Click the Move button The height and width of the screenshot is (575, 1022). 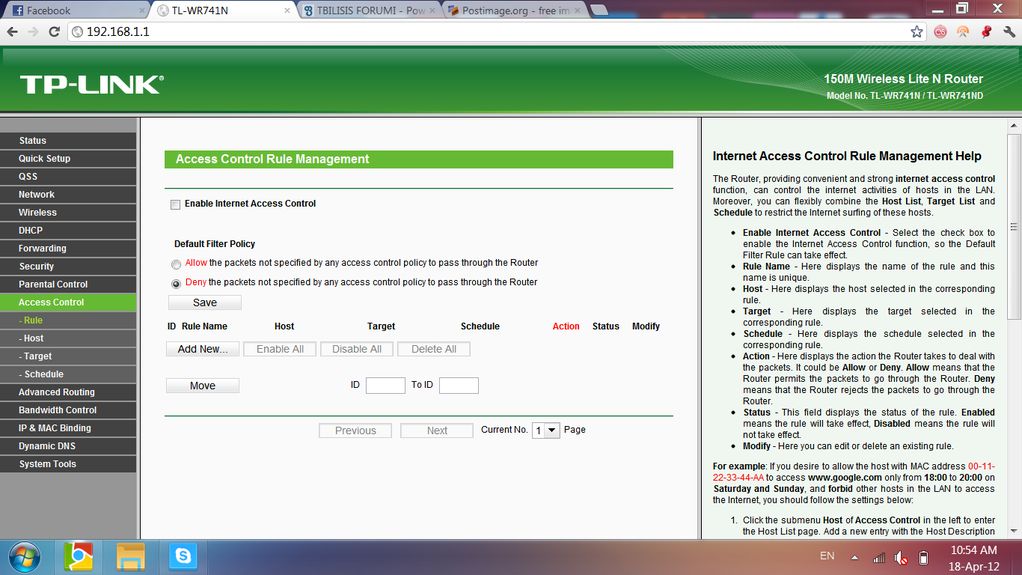click(x=203, y=385)
